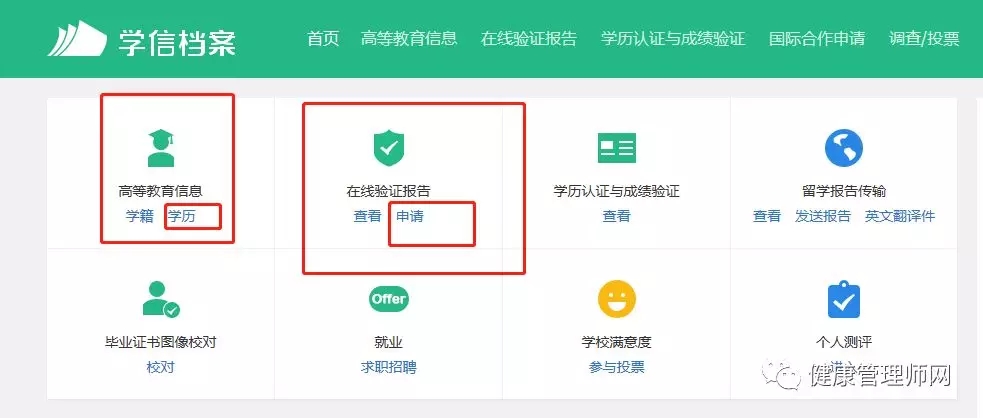The height and width of the screenshot is (418, 983).
Task: Click the blue globe 留学报告传输 icon
Action: click(x=844, y=148)
